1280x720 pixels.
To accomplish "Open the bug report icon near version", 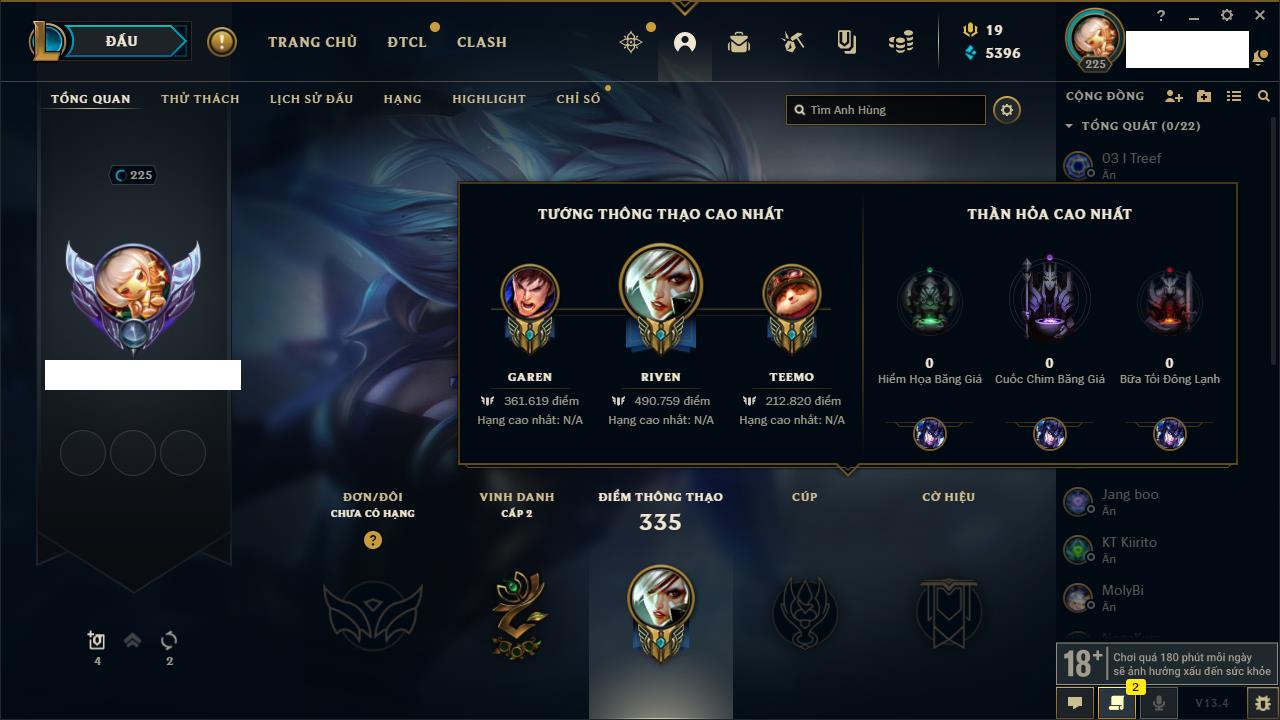I will pos(1263,703).
